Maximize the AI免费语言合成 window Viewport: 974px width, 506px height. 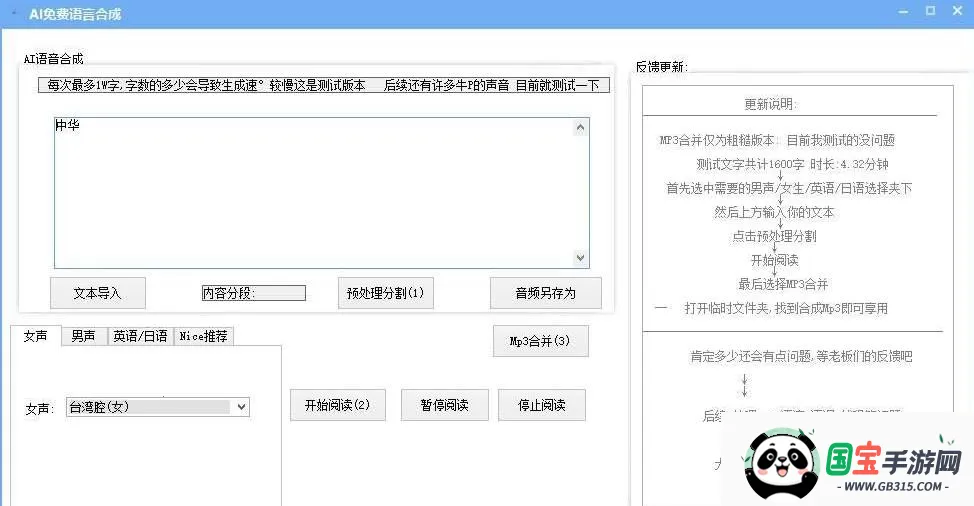click(931, 11)
